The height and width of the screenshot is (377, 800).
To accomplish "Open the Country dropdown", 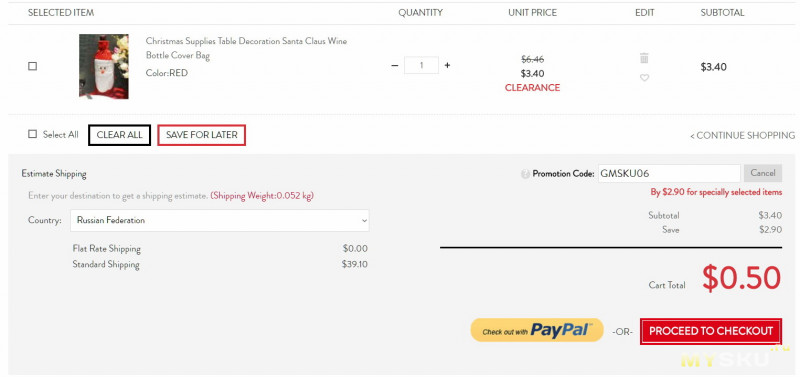I will (x=220, y=220).
